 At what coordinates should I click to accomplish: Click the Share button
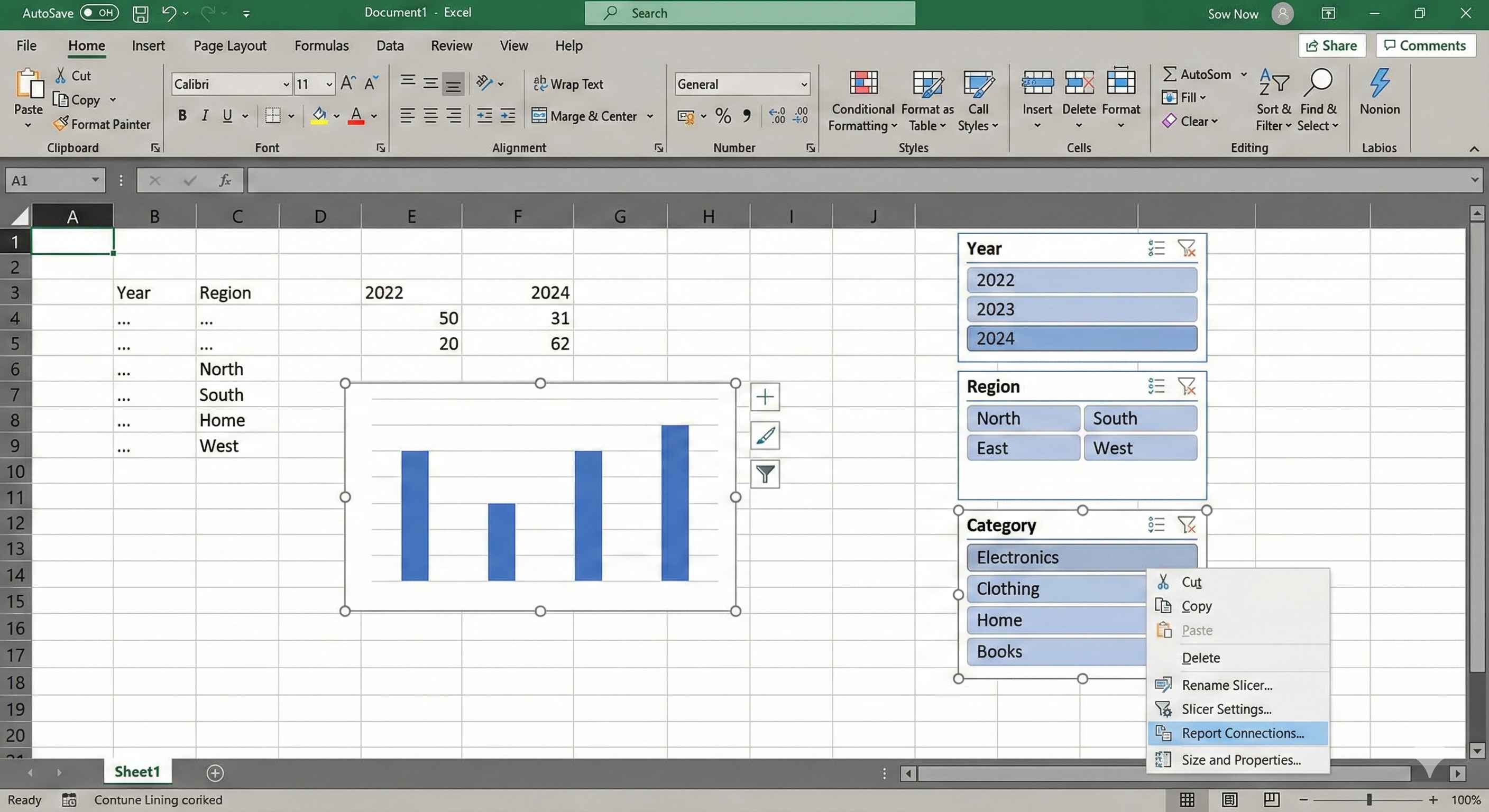(1332, 45)
